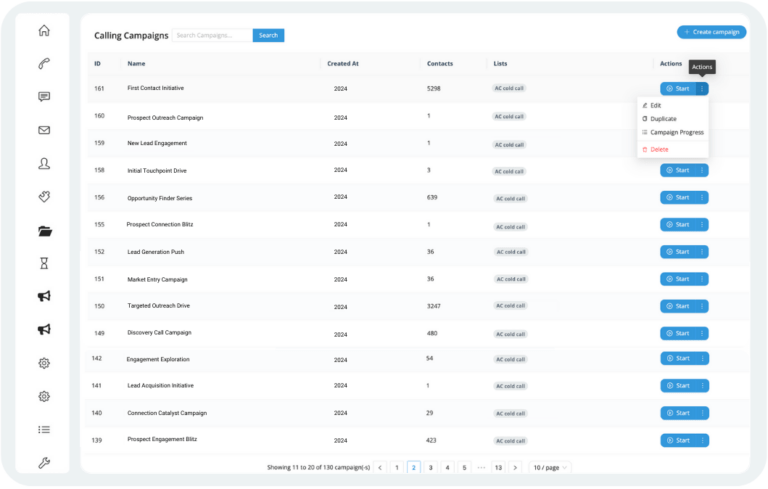Jump to page 13
This screenshot has width=768, height=489.
click(498, 467)
